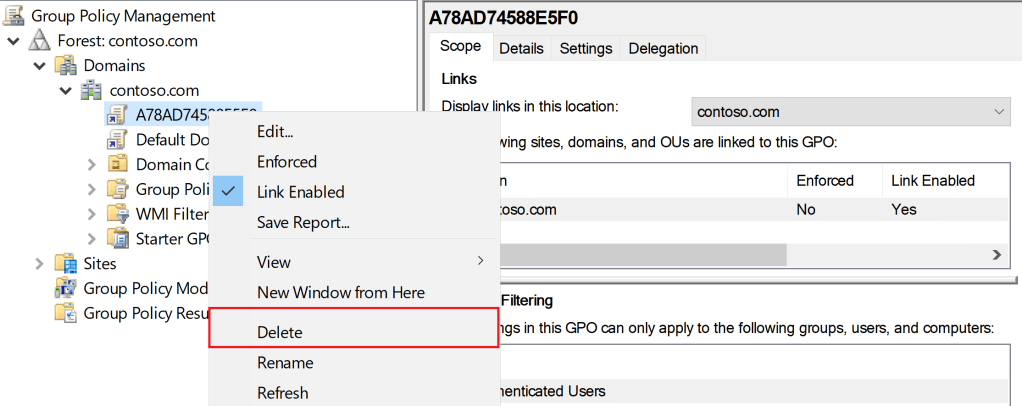Select the Sites folder icon
The image size is (1022, 406).
[67, 263]
